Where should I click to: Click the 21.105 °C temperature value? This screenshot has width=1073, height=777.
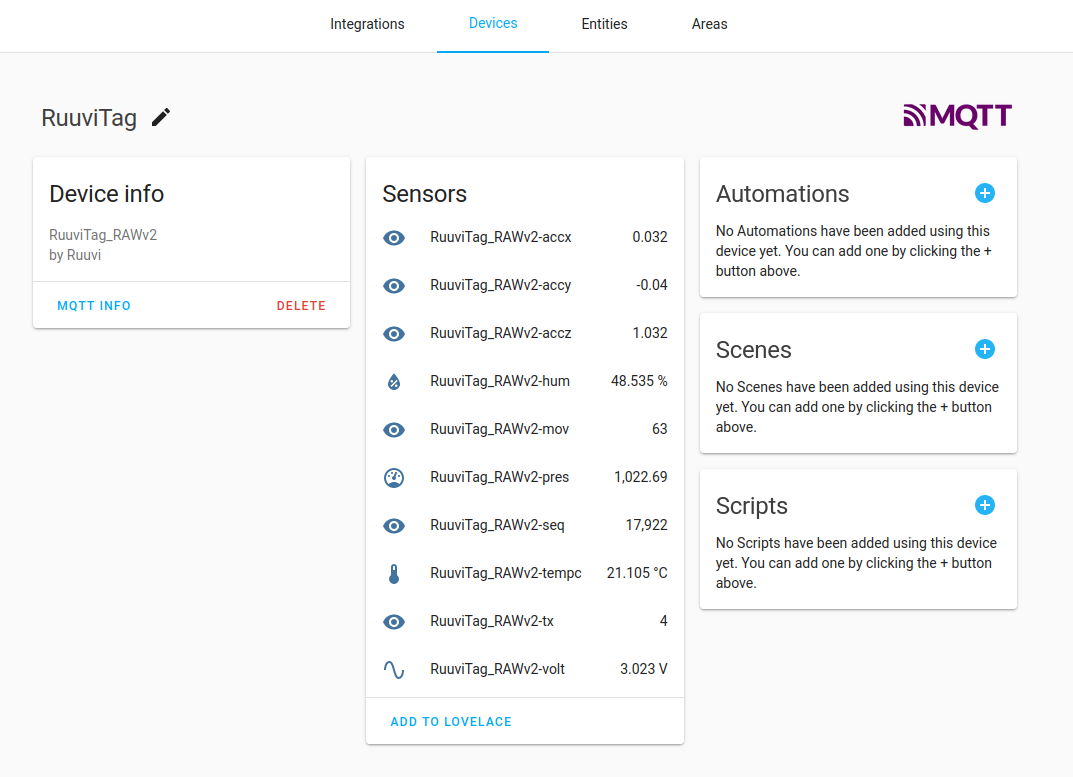[x=637, y=572]
